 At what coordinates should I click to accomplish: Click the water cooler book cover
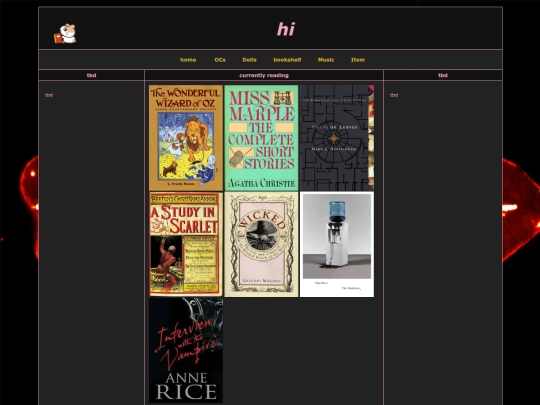coord(337,245)
